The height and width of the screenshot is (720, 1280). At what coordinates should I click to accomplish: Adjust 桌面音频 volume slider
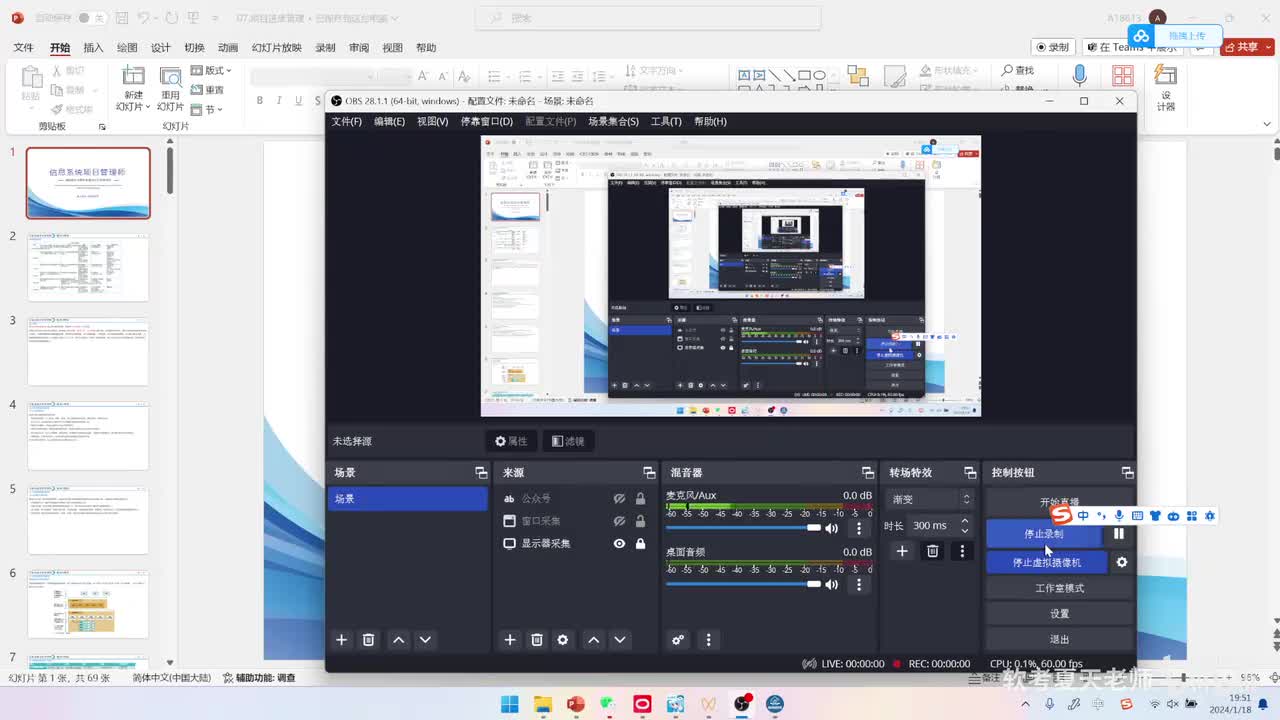(x=743, y=584)
